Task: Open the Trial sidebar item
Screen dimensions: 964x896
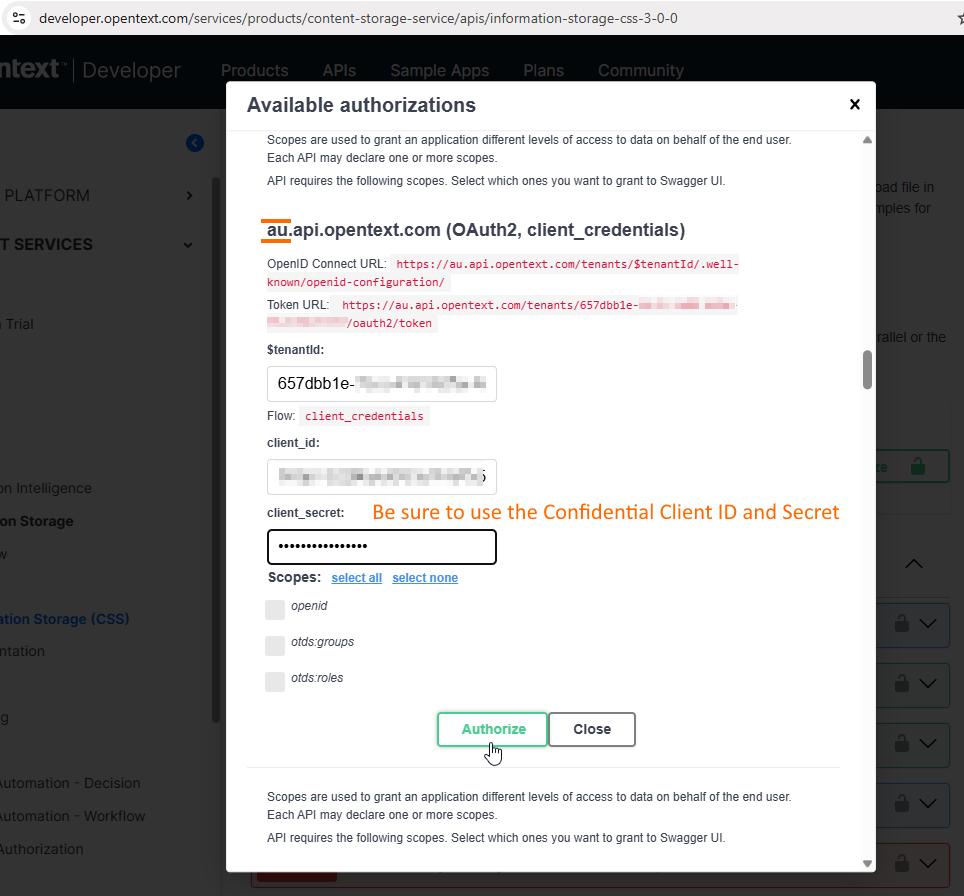Action: pyautogui.click(x=17, y=324)
